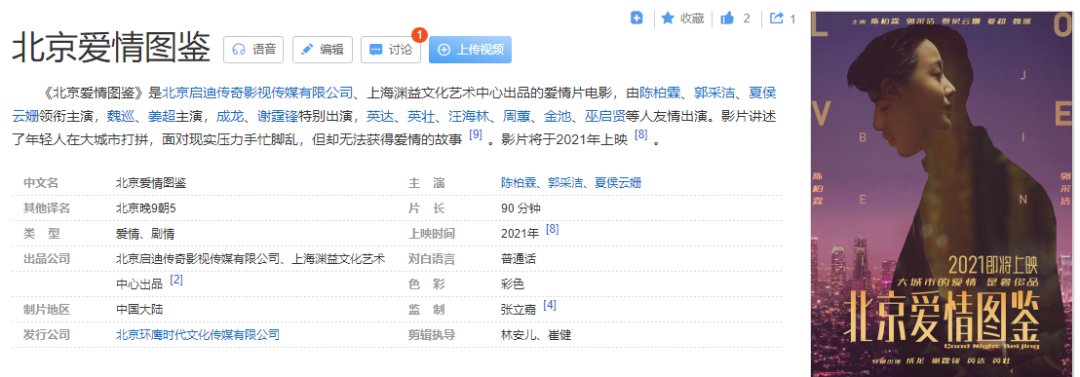Click the red discussion notification badge
1080x377 pixels.
(419, 34)
